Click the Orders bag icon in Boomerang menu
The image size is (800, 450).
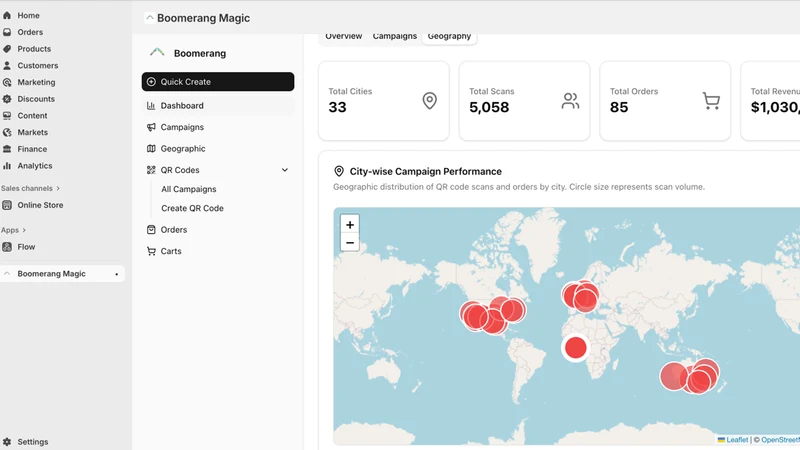151,230
